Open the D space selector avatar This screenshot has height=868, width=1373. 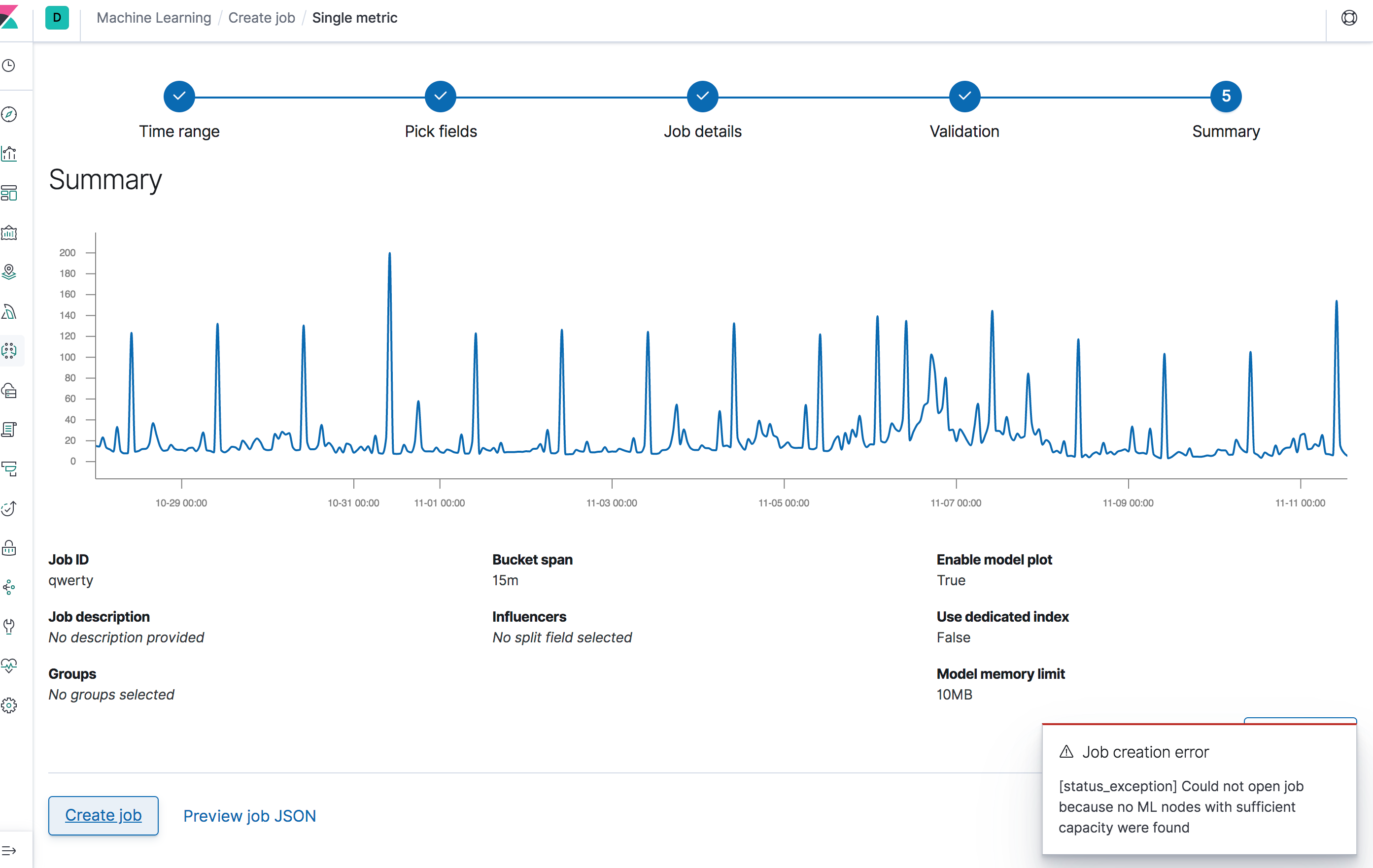57,18
